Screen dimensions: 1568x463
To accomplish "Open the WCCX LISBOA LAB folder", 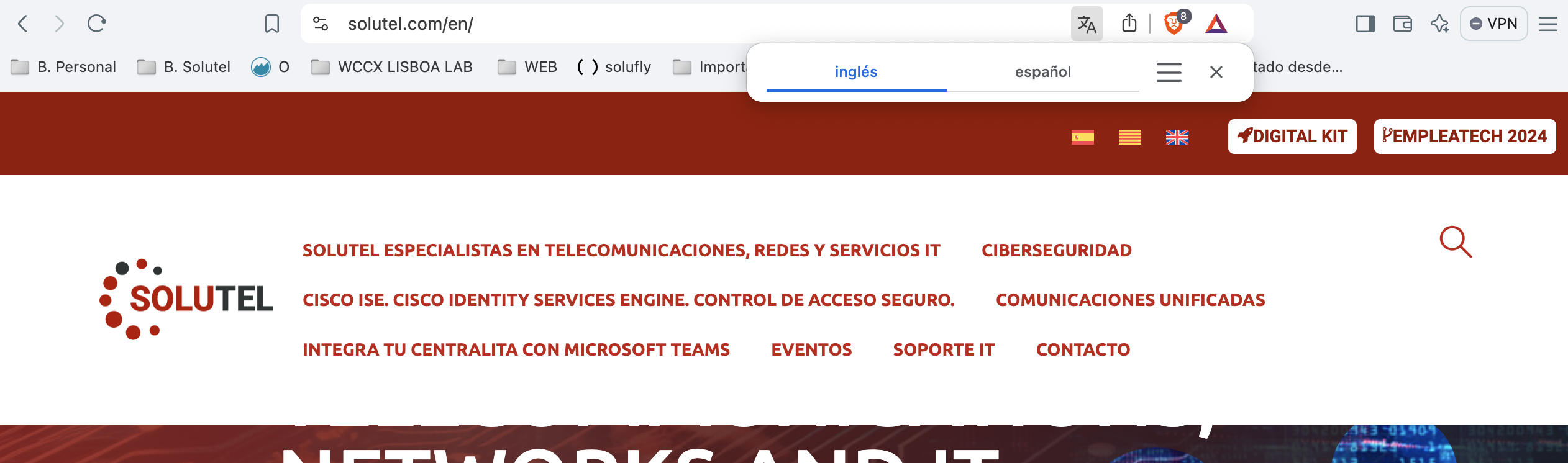I will [392, 67].
